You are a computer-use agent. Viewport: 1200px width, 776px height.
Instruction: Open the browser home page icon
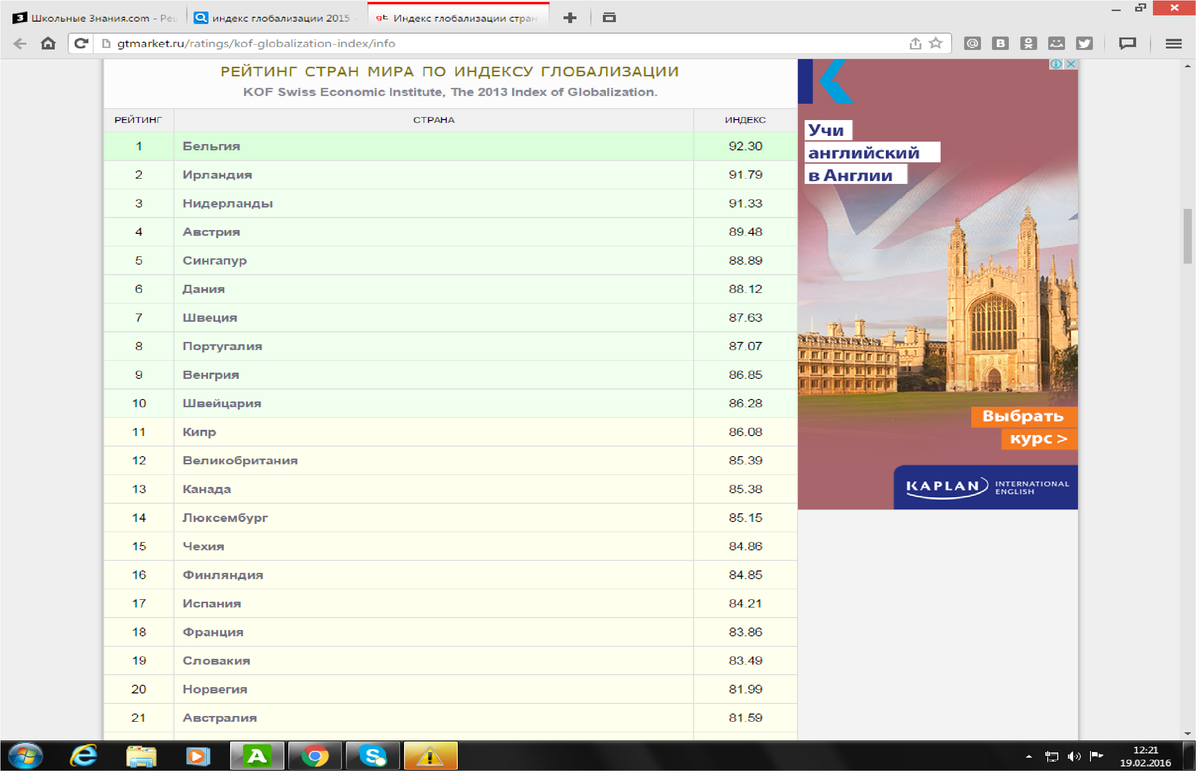(x=48, y=43)
